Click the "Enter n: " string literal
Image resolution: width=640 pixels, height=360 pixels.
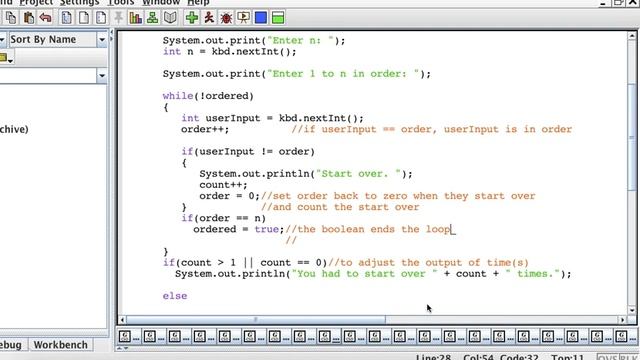[300, 40]
